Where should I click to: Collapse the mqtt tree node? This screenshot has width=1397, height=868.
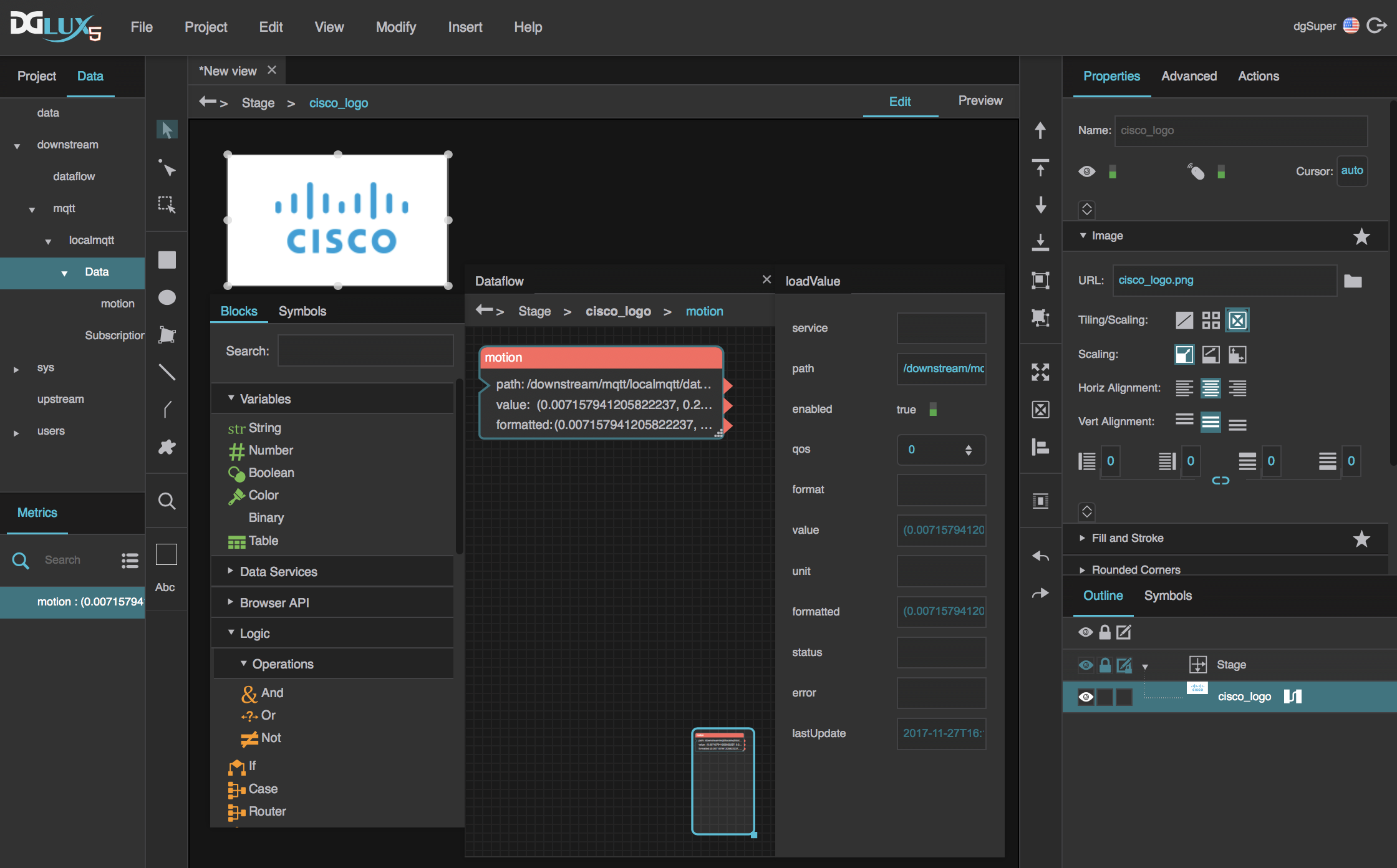[32, 210]
